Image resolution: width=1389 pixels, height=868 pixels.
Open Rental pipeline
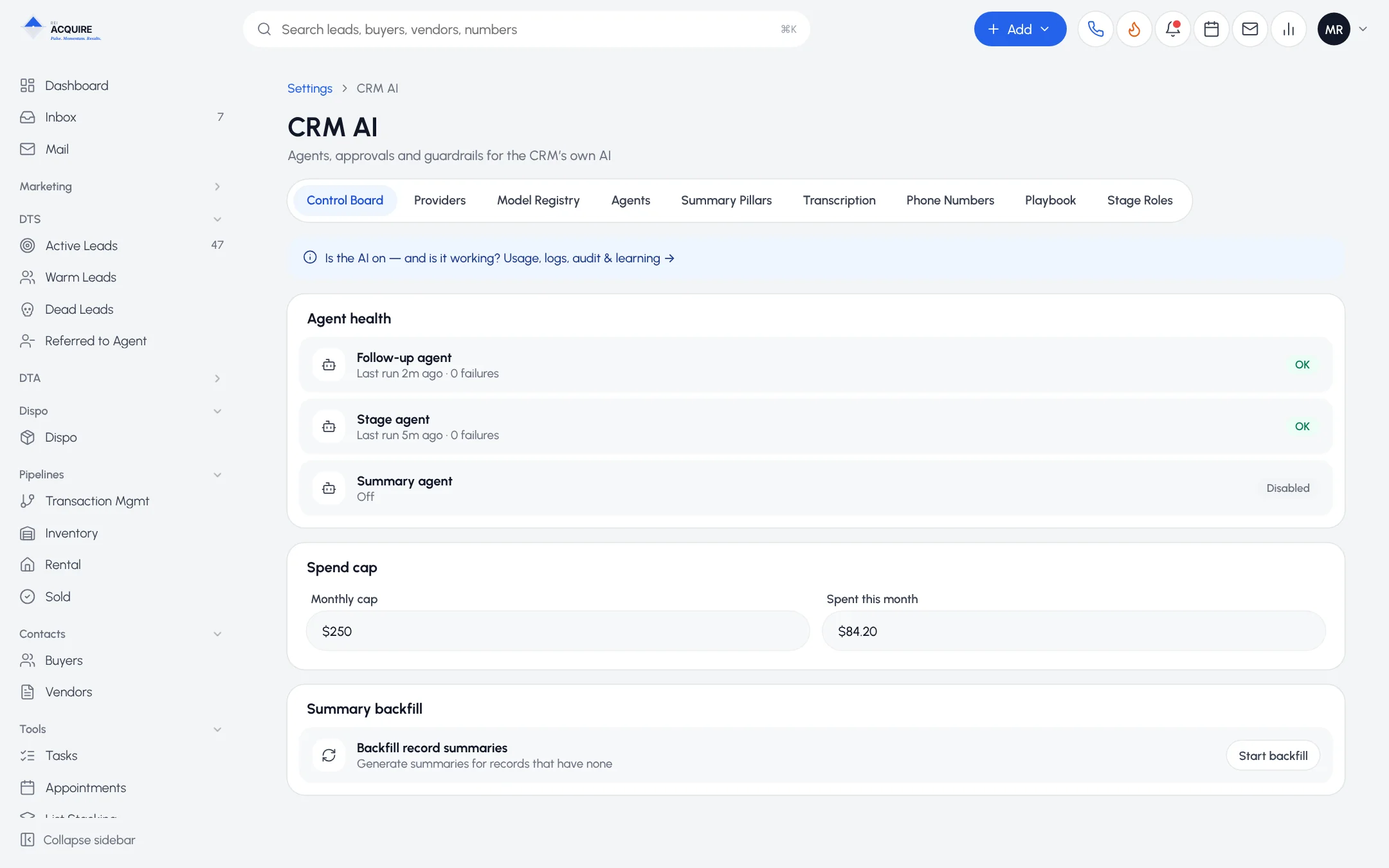click(x=122, y=565)
